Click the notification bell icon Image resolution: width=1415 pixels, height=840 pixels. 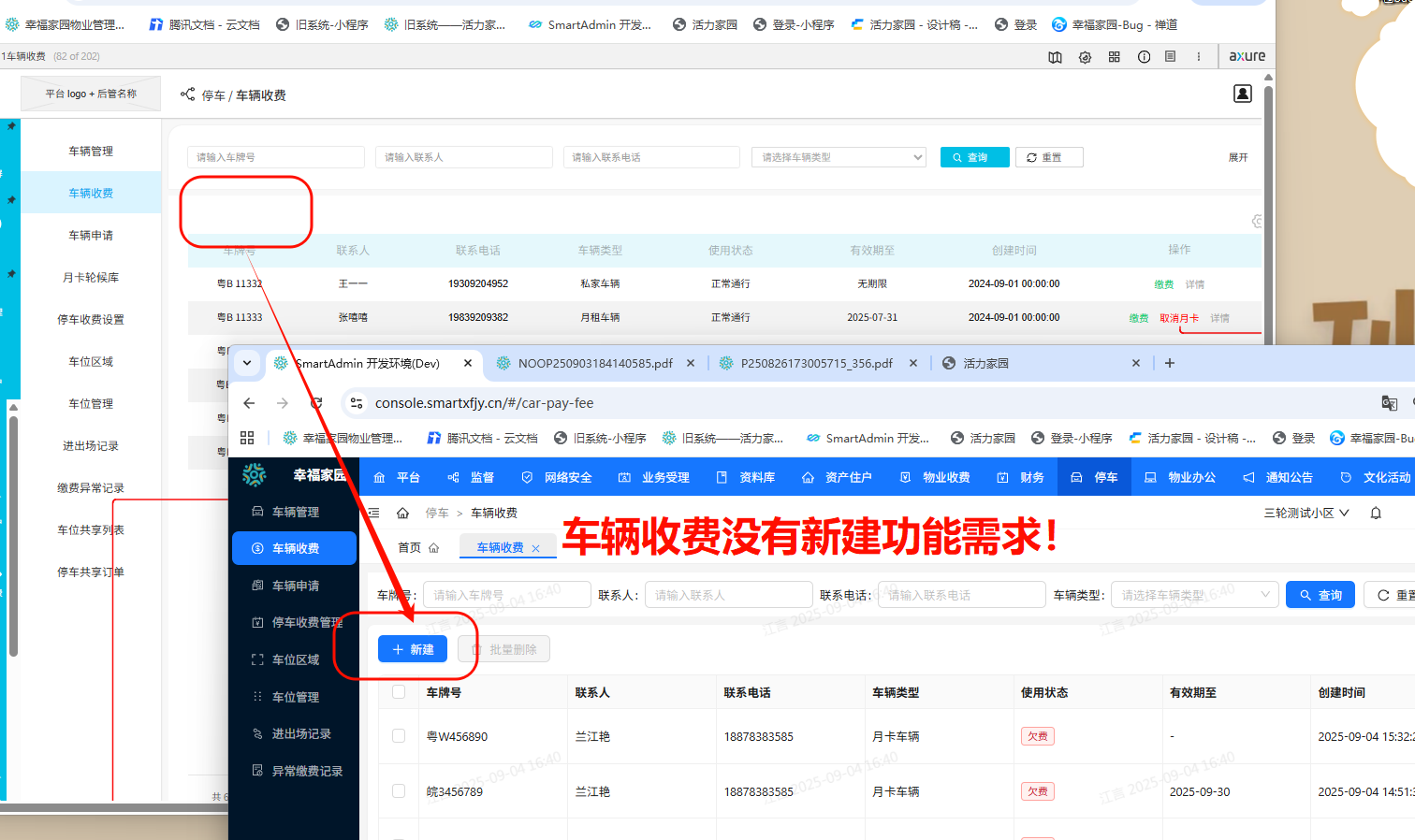pos(1376,513)
